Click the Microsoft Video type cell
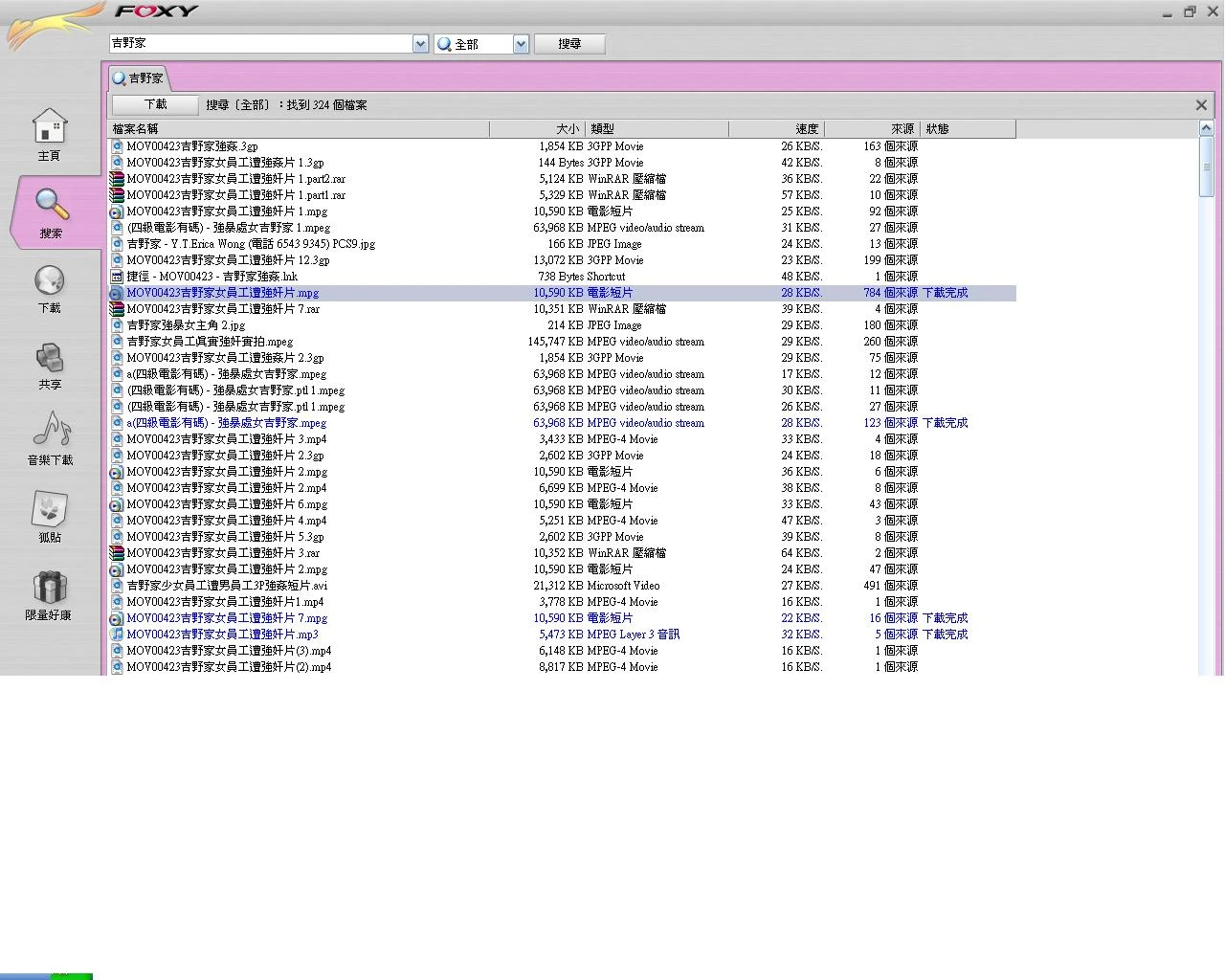 623,586
